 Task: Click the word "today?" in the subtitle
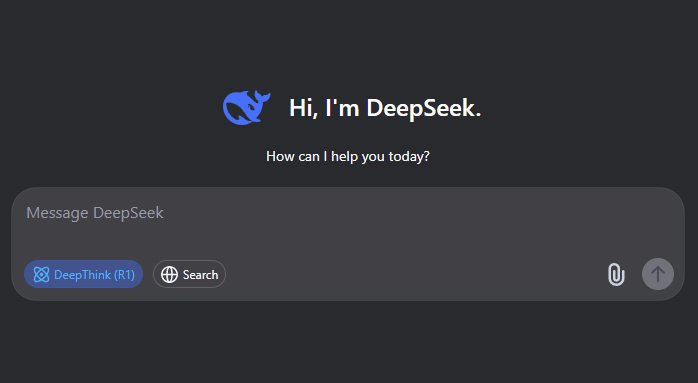(409, 157)
